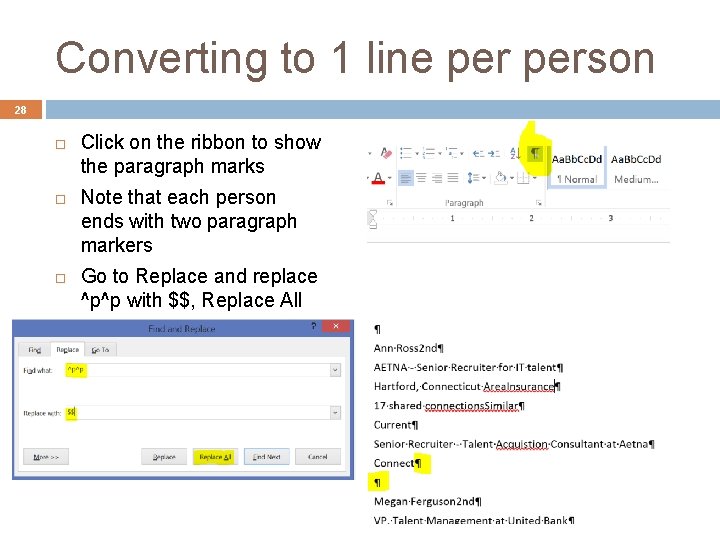Apply multilevel list formatting
The width and height of the screenshot is (720, 540).
pyautogui.click(x=451, y=153)
